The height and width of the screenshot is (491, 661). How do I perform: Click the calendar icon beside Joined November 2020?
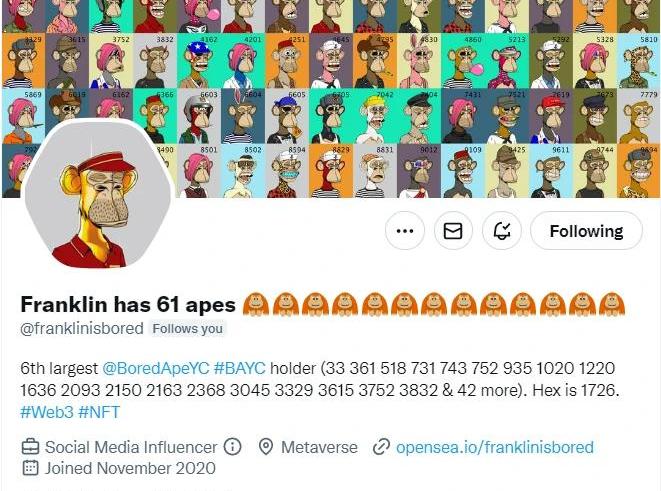click(30, 468)
